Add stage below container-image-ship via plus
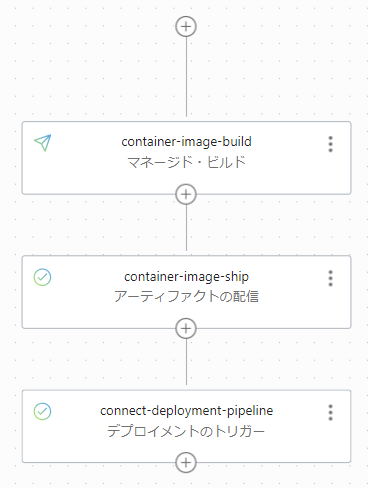This screenshot has width=368, height=488. pyautogui.click(x=186, y=329)
